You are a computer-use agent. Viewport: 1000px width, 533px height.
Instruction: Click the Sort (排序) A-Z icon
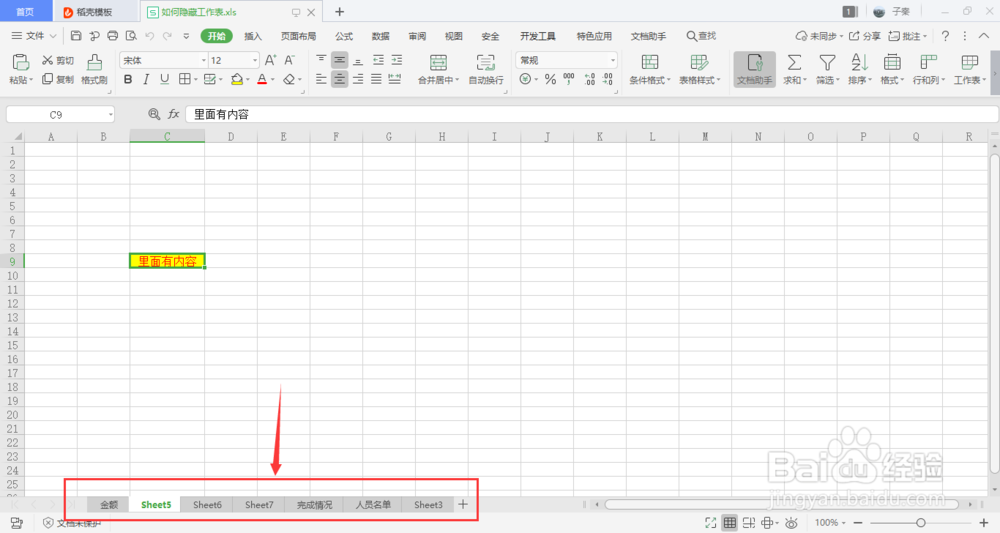[859, 62]
